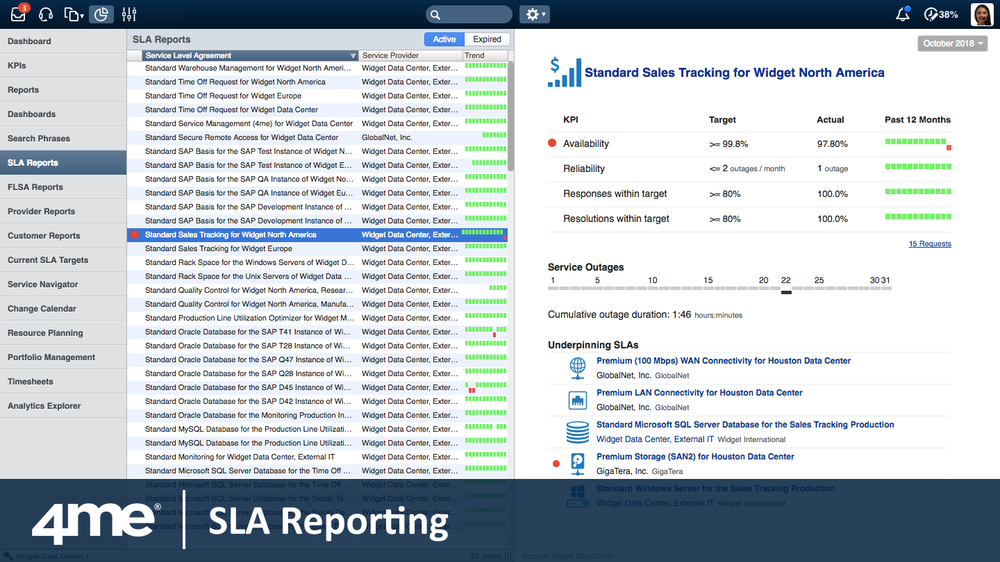Click the SQL Server database icon
Viewport: 1000px width, 562px height.
[x=577, y=432]
